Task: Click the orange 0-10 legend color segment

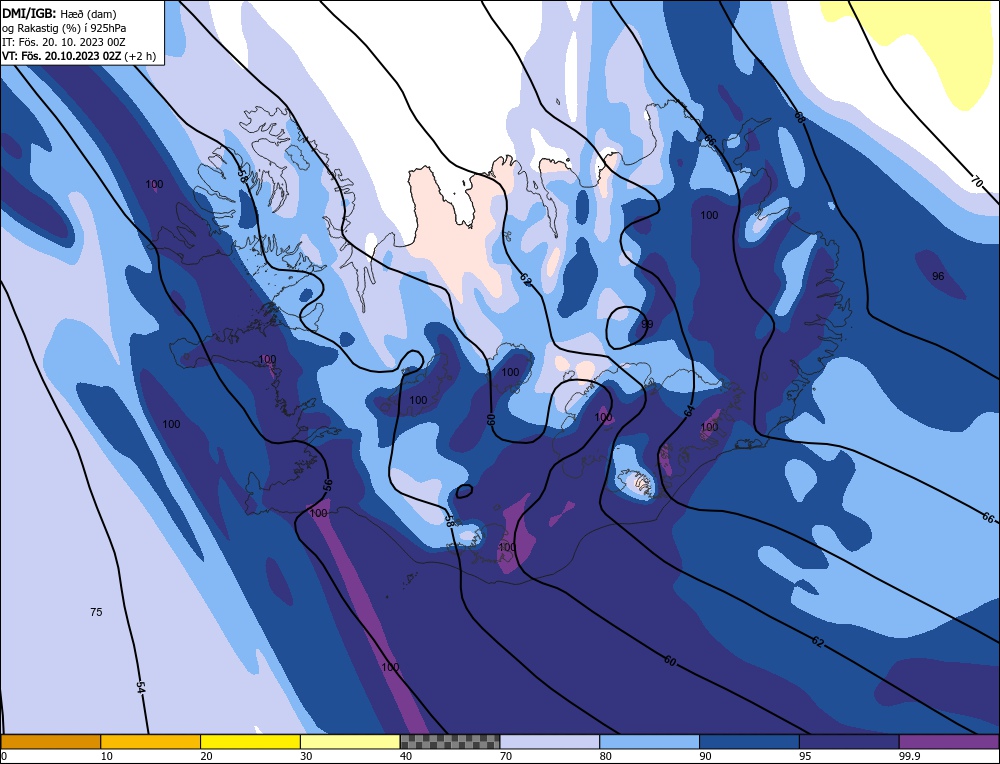Action: 50,741
